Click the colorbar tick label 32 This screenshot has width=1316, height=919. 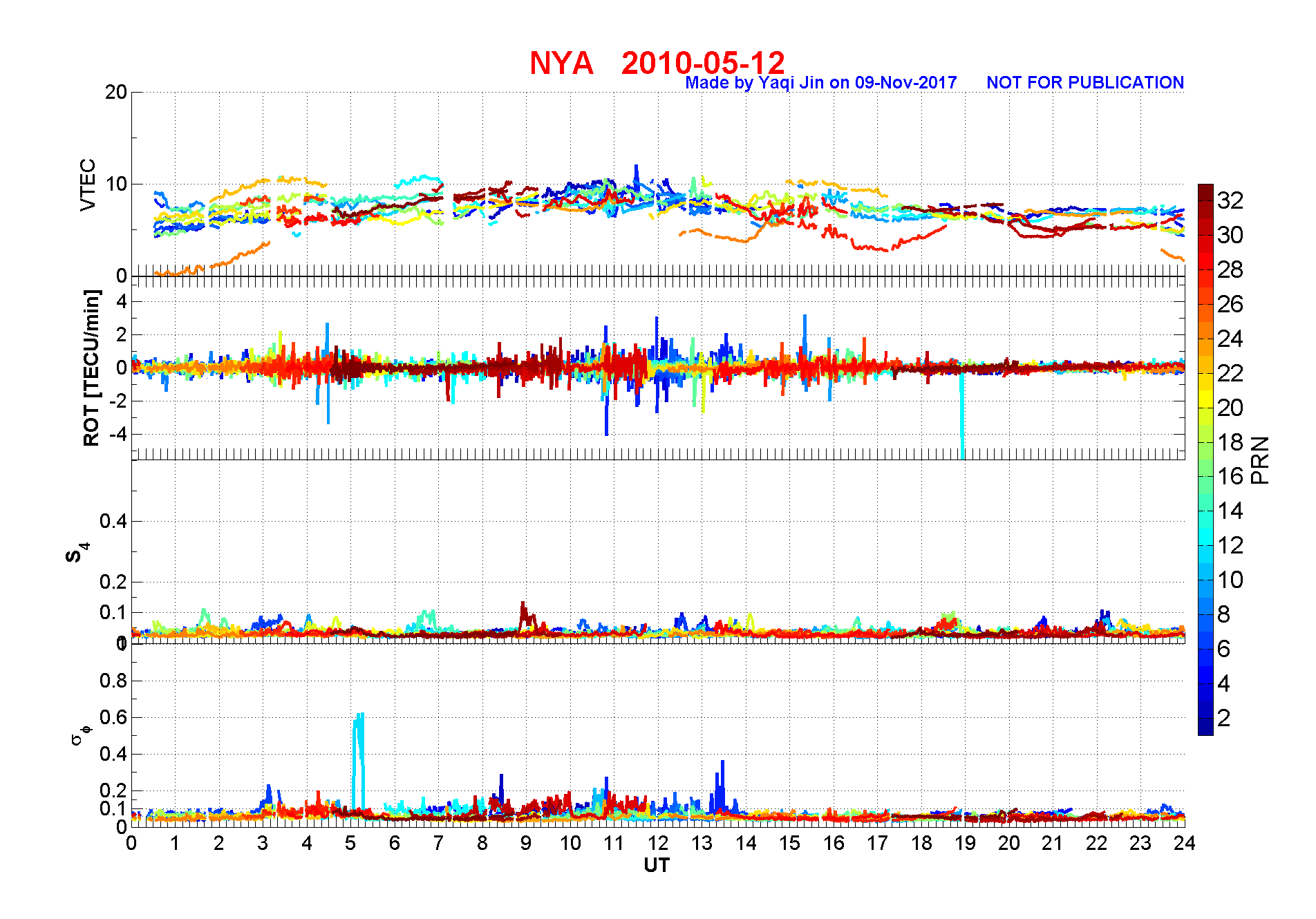pos(1230,200)
